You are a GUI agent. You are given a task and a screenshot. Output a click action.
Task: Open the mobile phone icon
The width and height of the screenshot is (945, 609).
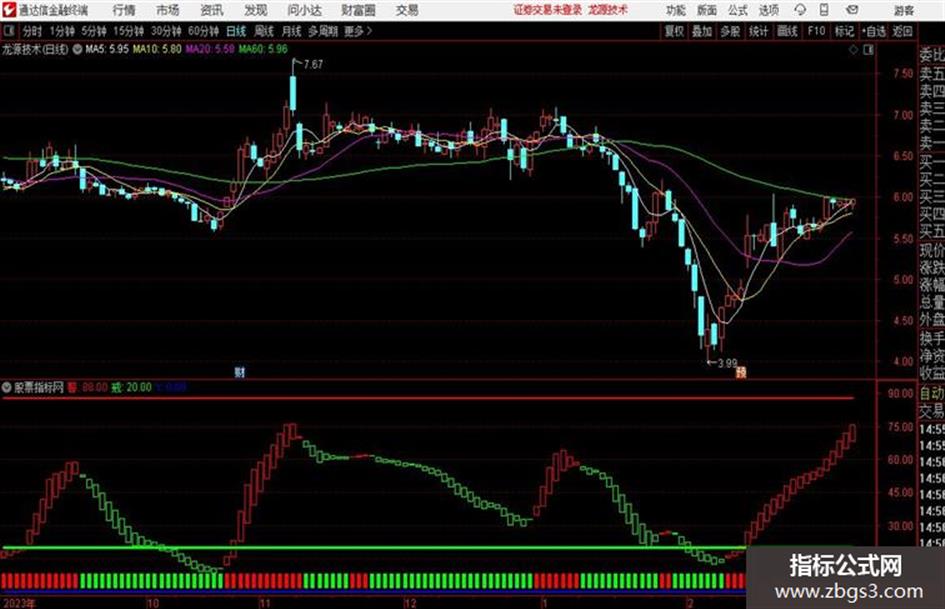tap(824, 10)
